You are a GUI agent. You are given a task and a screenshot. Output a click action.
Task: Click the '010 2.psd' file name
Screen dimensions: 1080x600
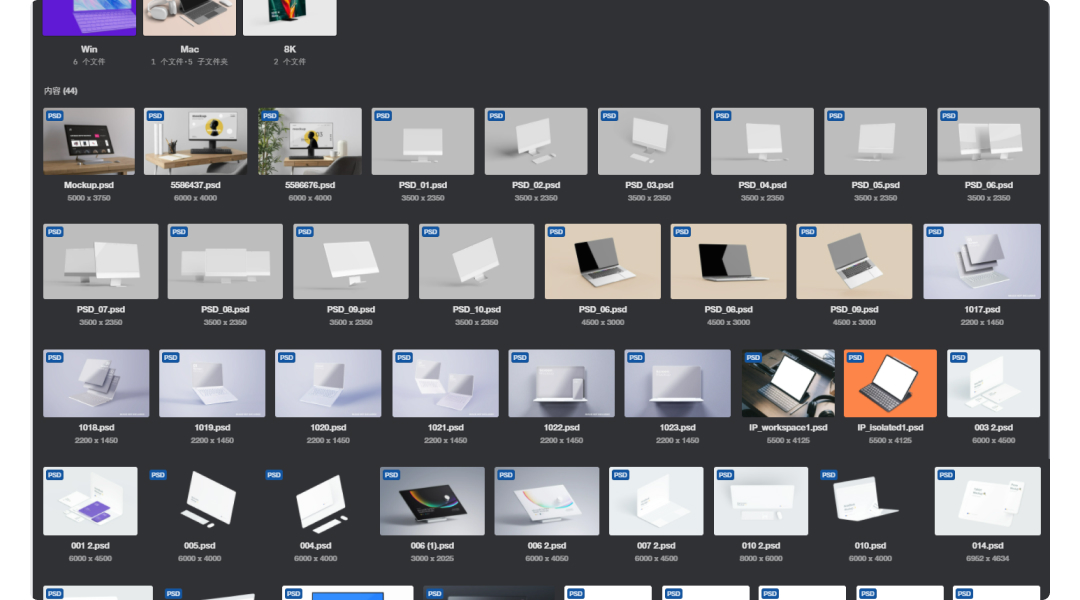(x=761, y=546)
